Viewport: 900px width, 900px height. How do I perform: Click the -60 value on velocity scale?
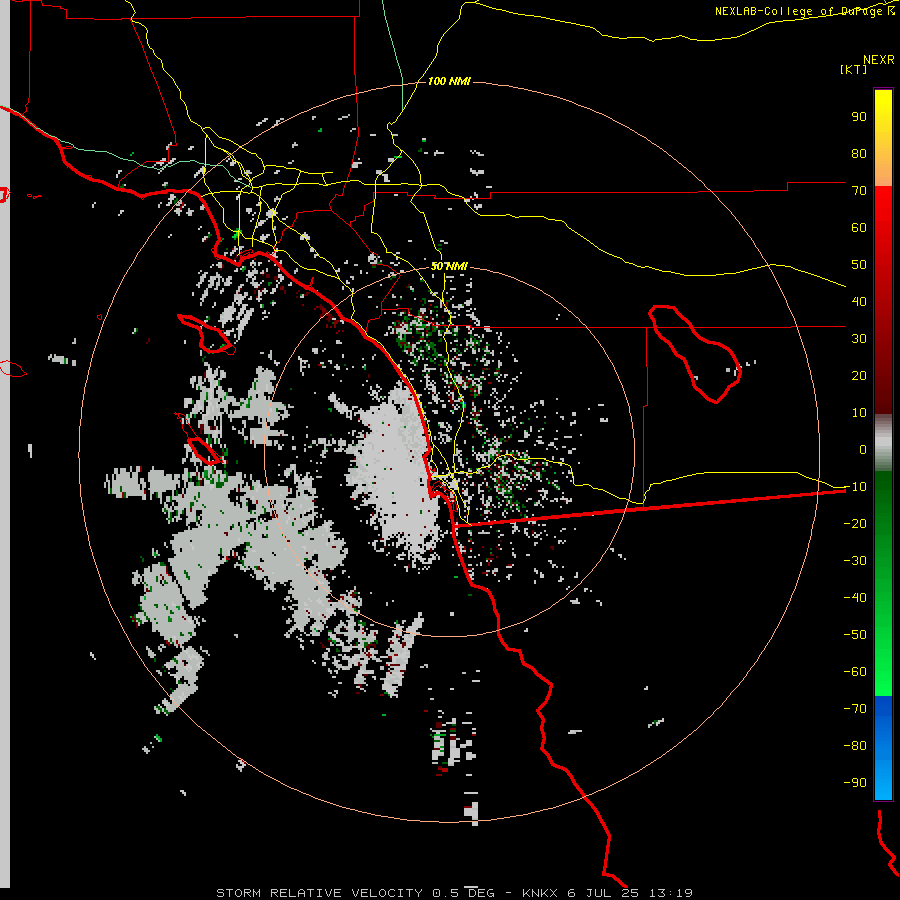[x=855, y=672]
